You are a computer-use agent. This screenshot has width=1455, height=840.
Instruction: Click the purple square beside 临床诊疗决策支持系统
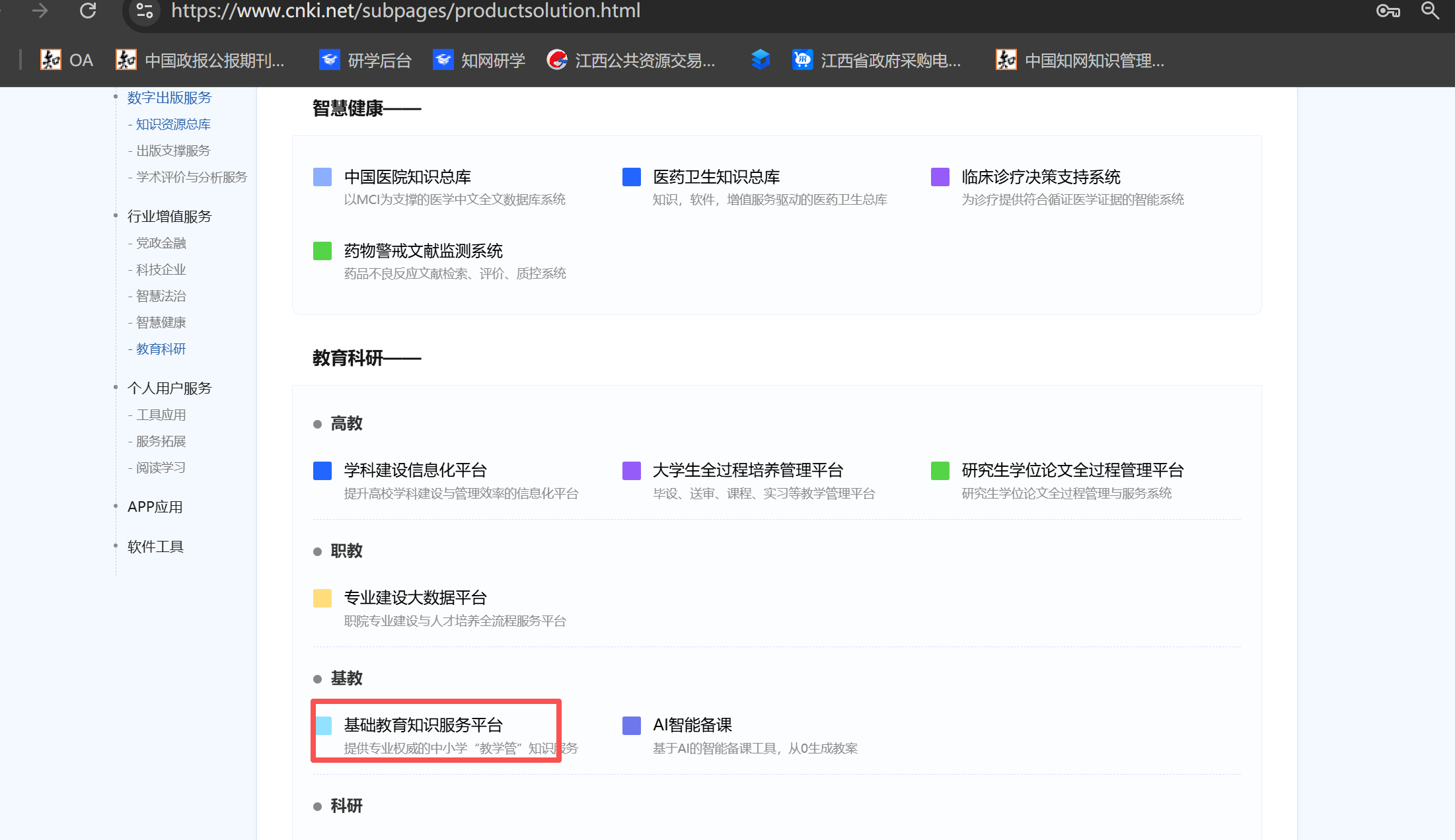tap(940, 177)
